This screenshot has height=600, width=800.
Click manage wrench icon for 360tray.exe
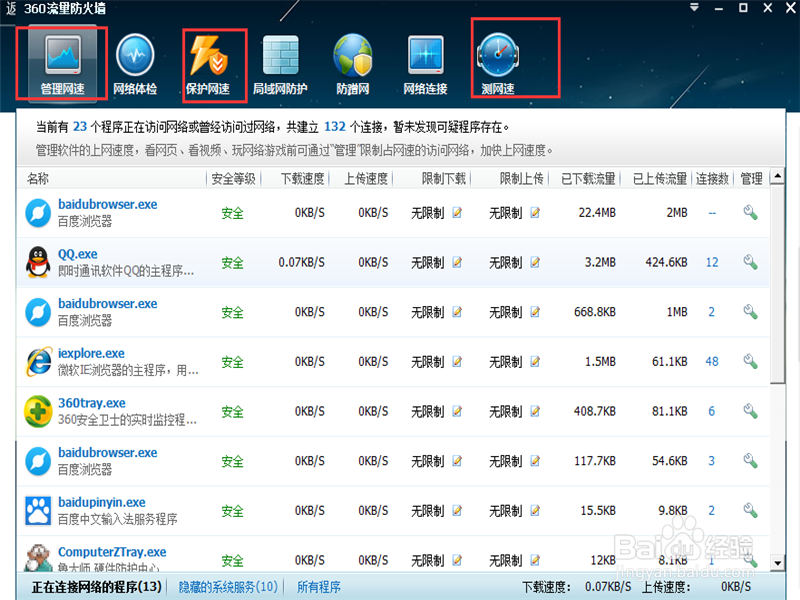pos(750,411)
